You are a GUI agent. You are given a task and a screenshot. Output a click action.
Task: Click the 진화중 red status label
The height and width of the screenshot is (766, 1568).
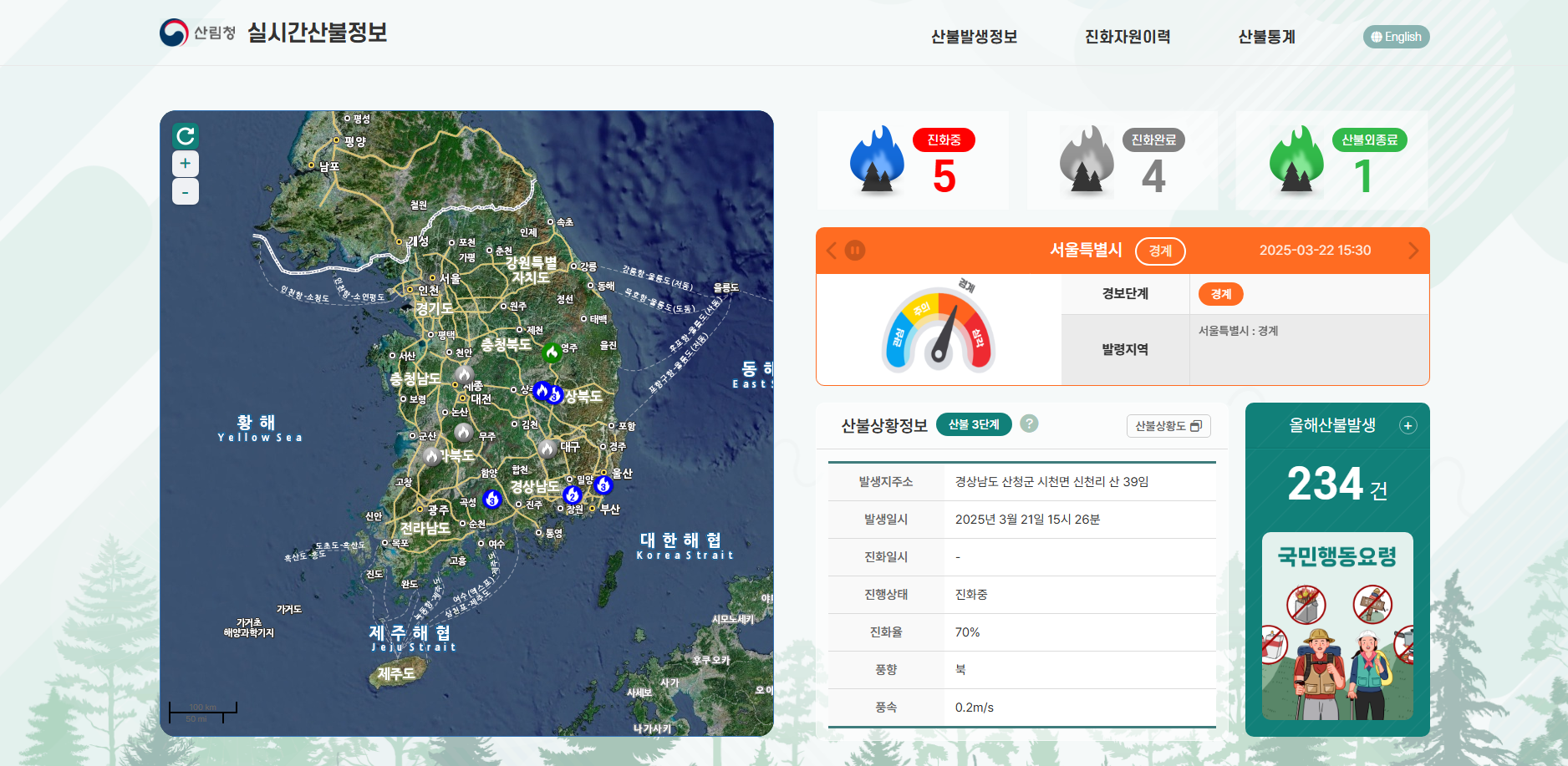[x=944, y=140]
